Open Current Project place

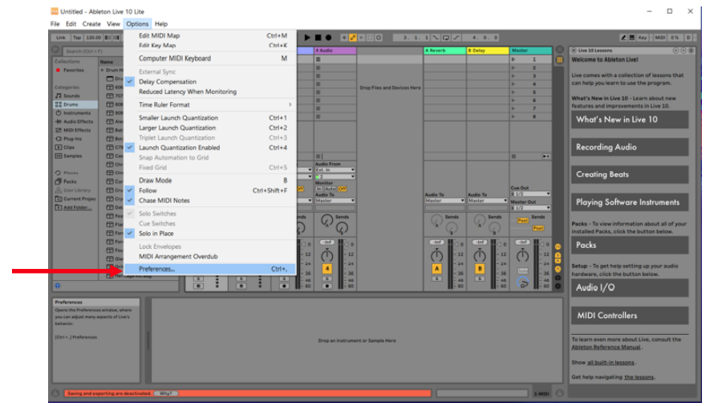75,198
